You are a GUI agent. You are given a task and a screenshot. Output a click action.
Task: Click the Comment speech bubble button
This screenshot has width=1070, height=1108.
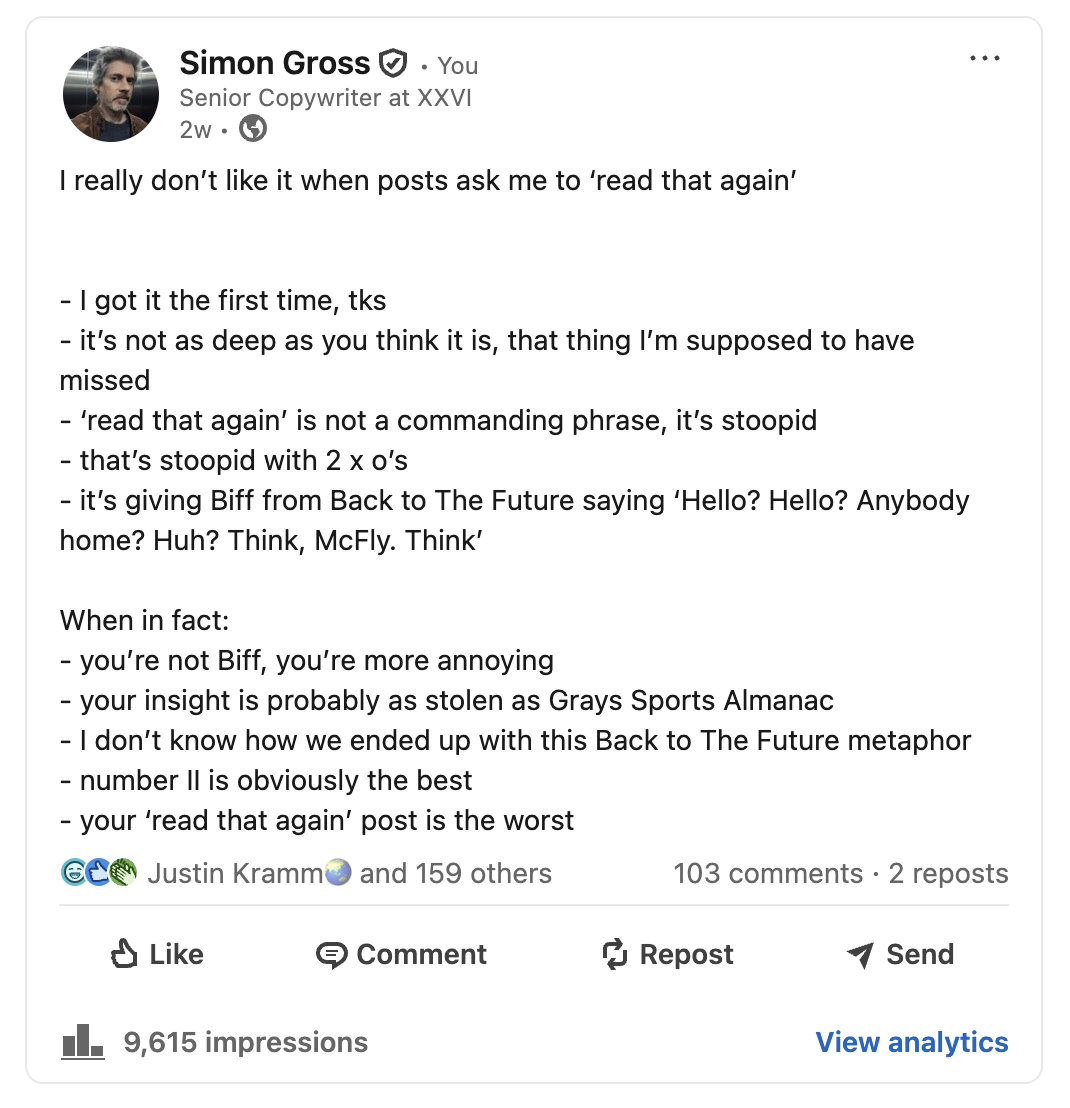(401, 955)
